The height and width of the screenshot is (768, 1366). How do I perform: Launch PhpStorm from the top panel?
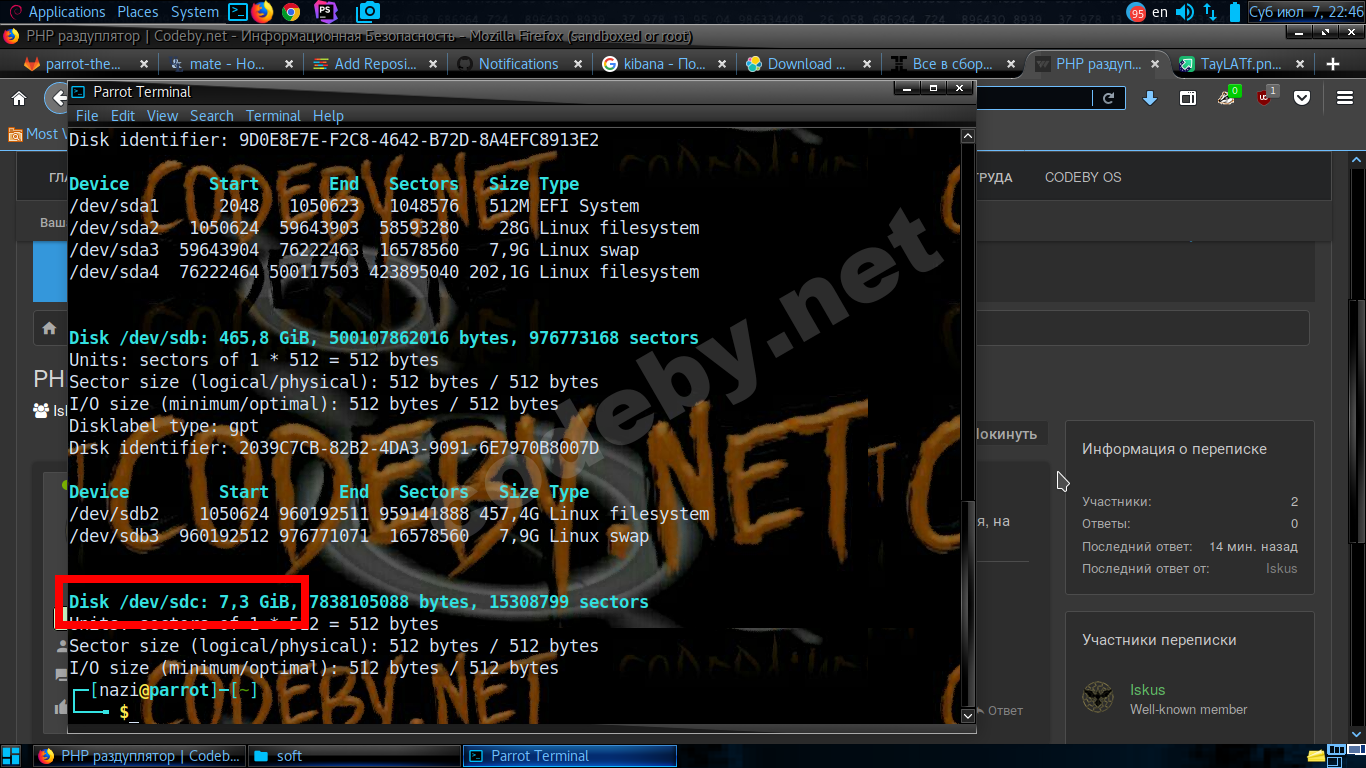(325, 12)
